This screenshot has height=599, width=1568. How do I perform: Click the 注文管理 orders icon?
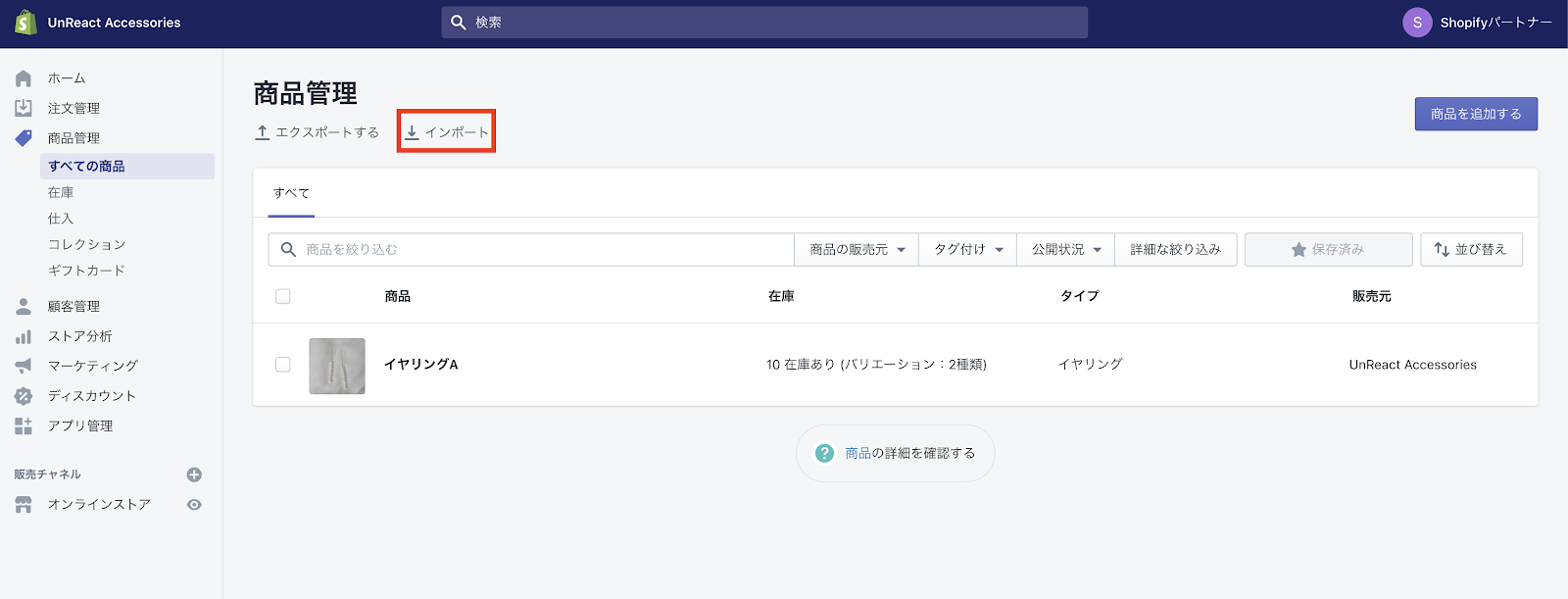pyautogui.click(x=24, y=108)
